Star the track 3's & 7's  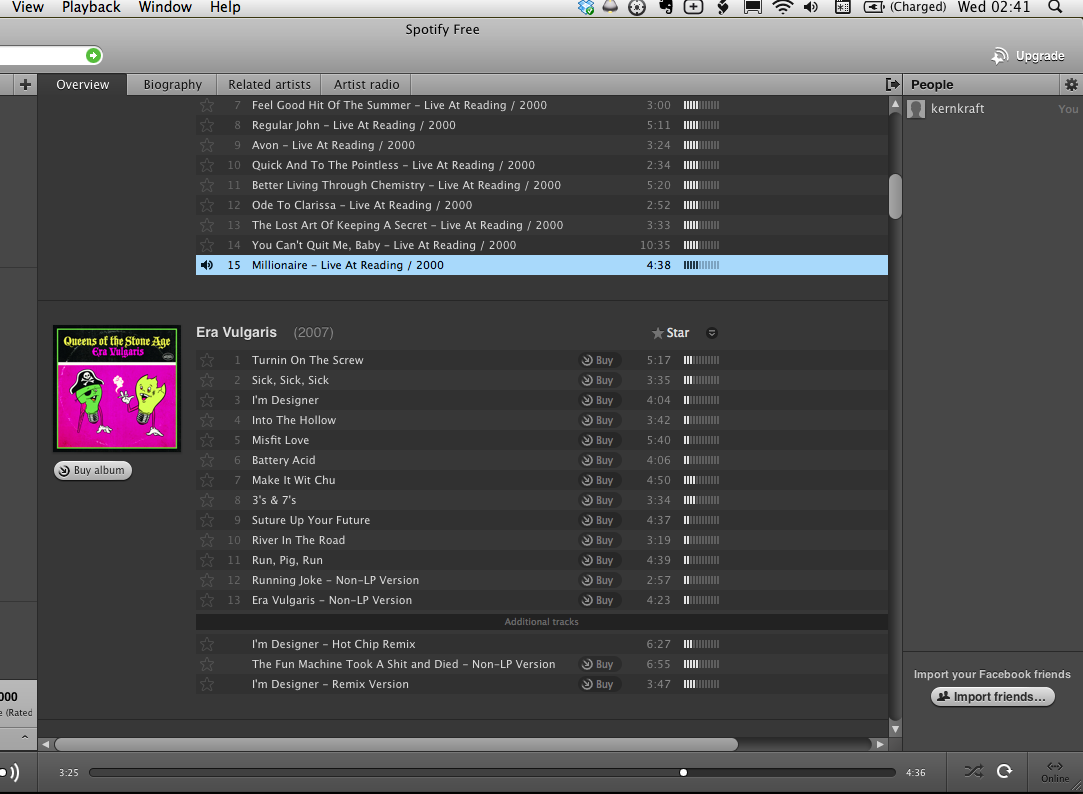coord(207,500)
